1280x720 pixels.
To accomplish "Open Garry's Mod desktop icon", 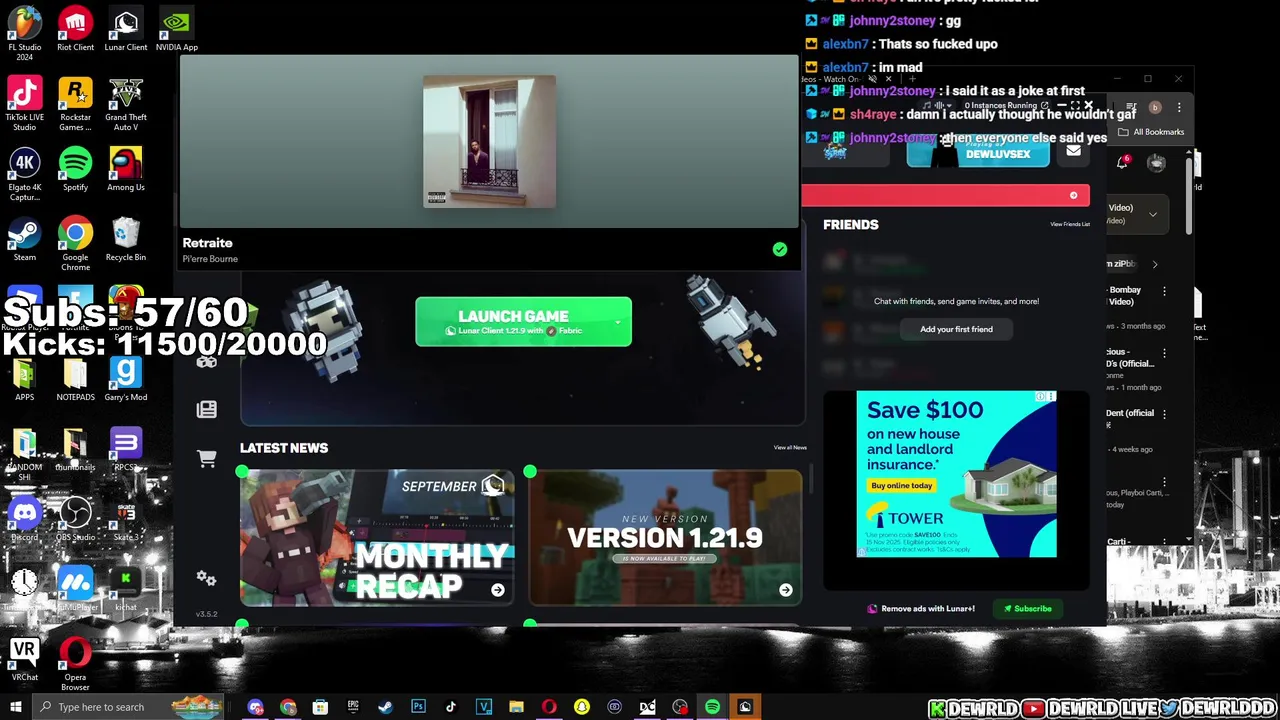I will [x=125, y=380].
